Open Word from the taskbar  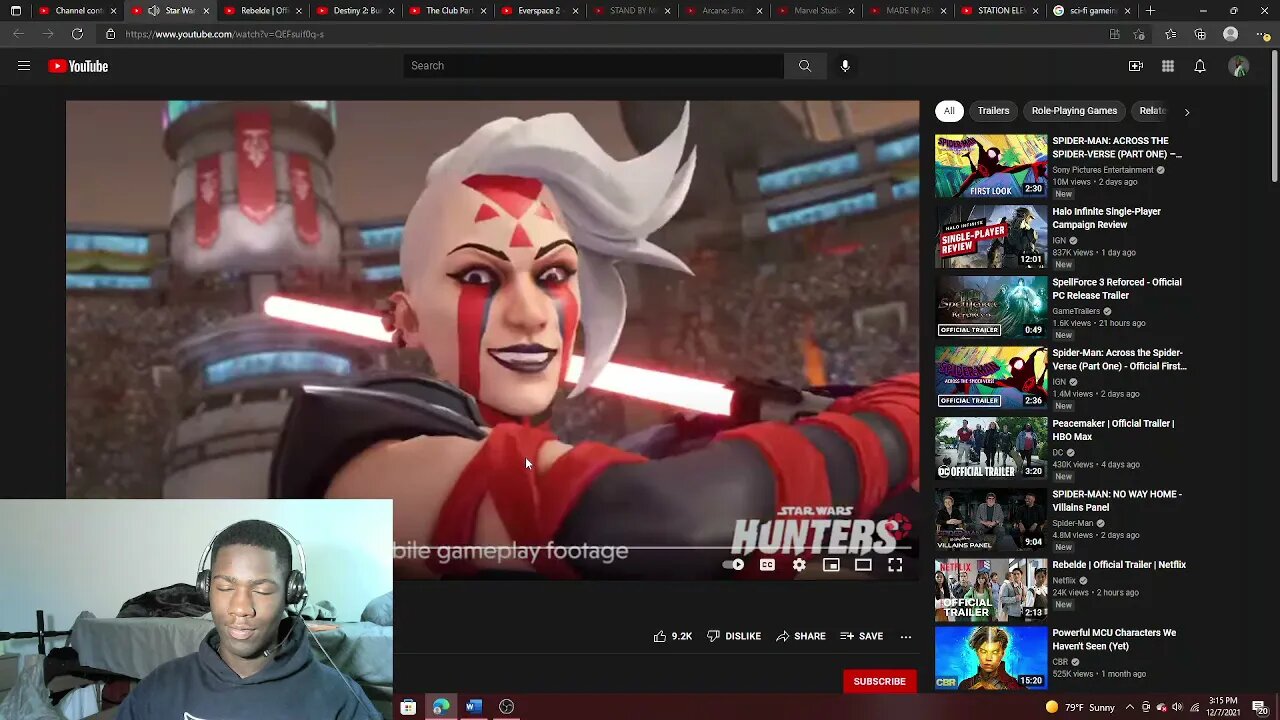(x=474, y=707)
